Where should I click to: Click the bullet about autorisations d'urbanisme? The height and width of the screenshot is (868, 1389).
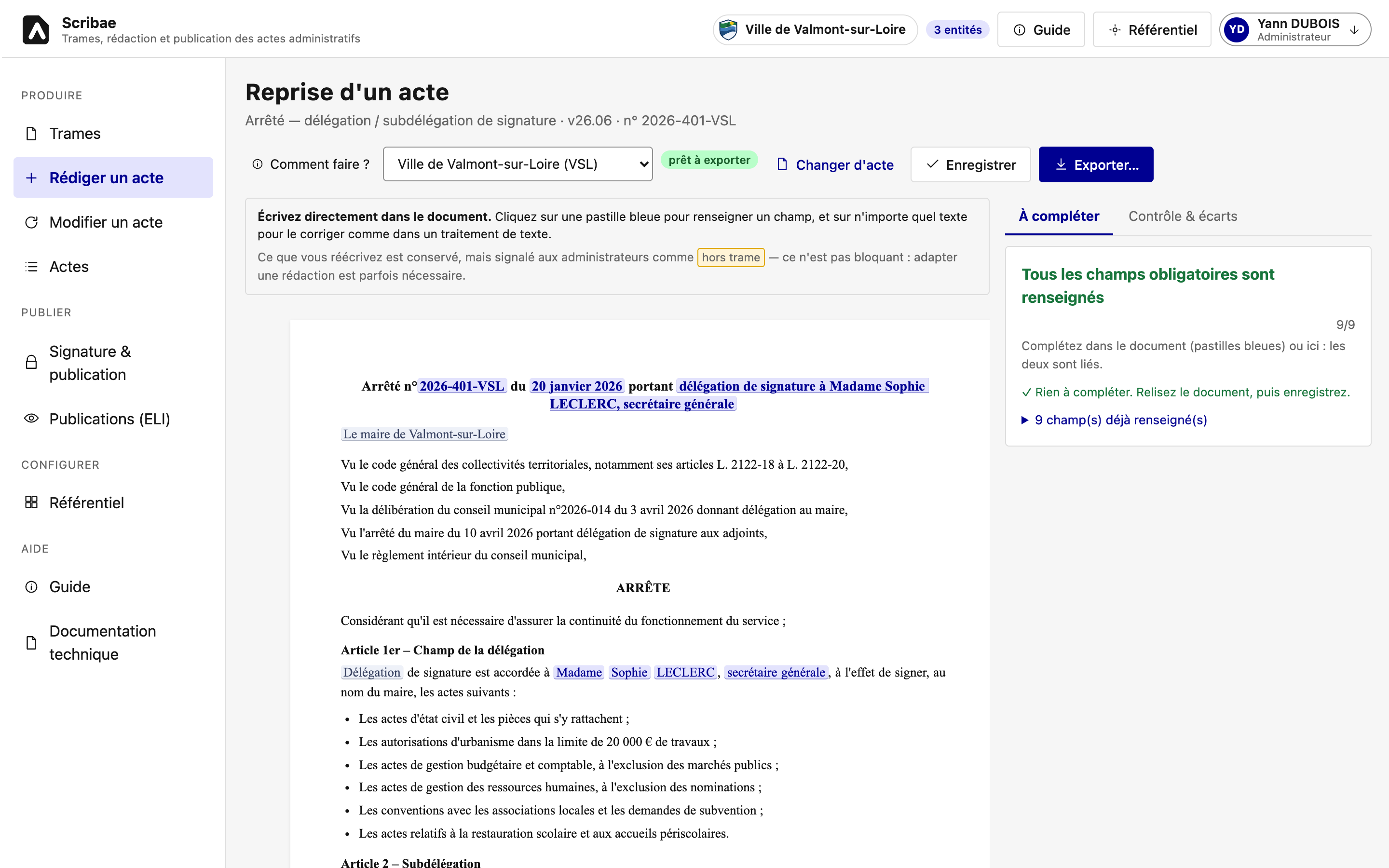click(x=537, y=742)
